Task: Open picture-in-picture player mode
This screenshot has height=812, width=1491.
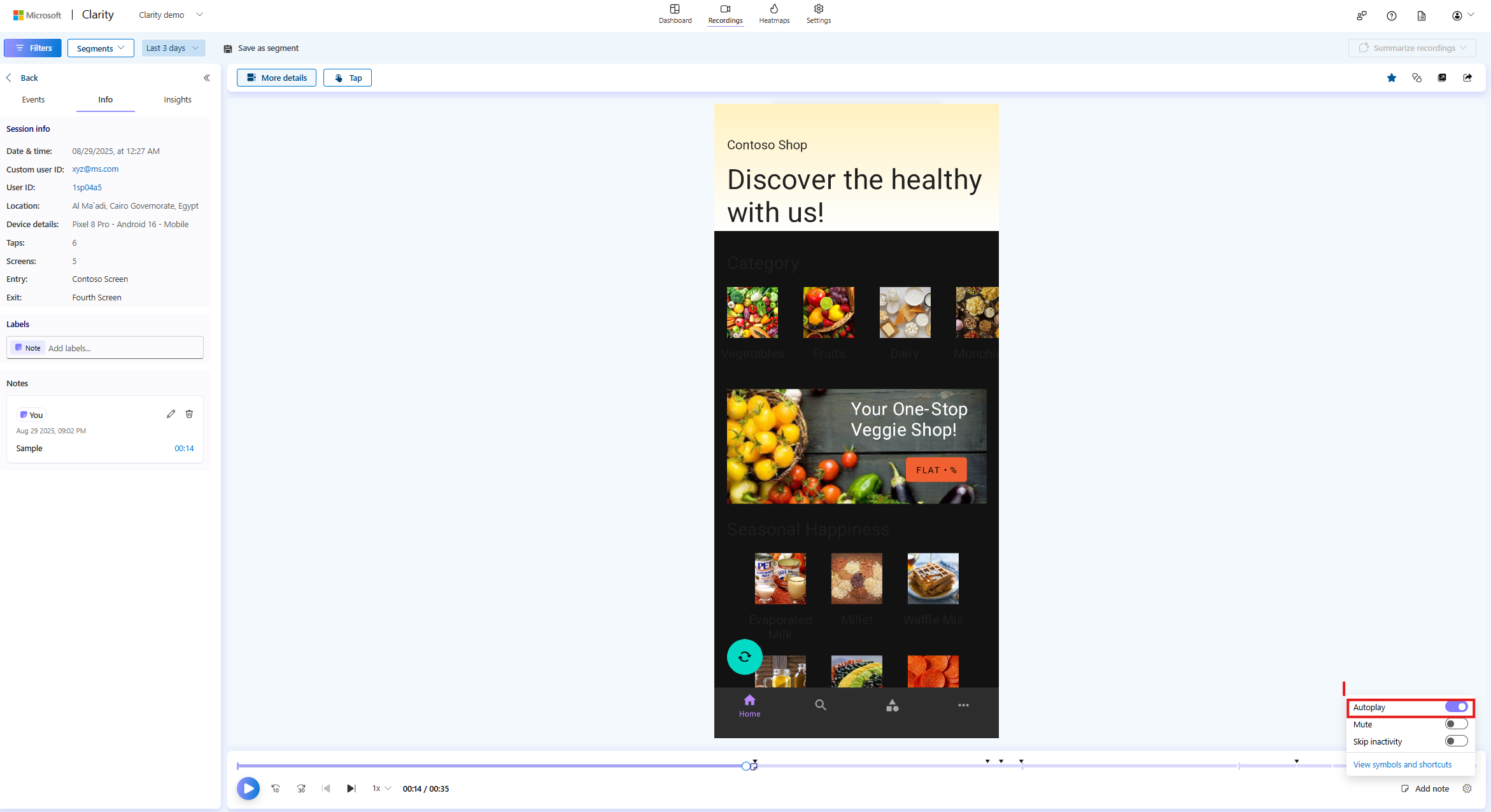Action: coord(1442,77)
